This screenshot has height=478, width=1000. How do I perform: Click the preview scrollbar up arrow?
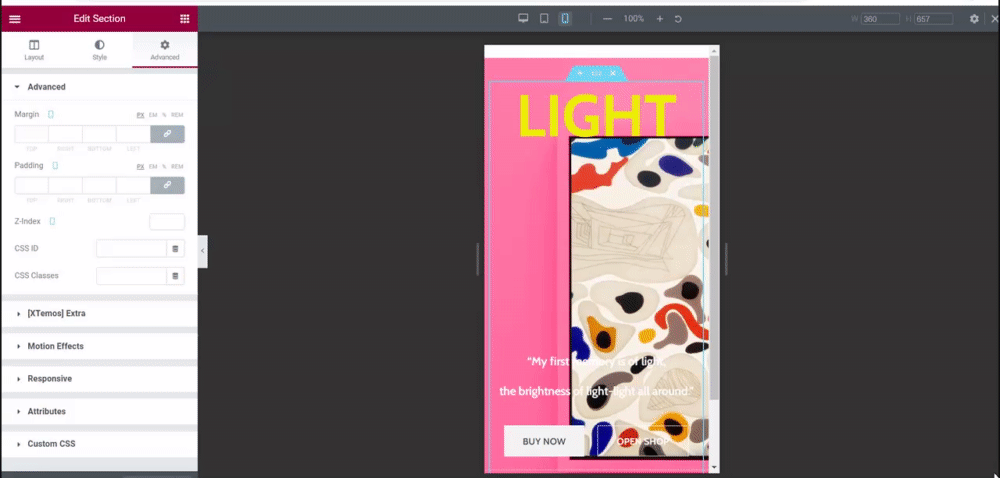click(x=714, y=50)
